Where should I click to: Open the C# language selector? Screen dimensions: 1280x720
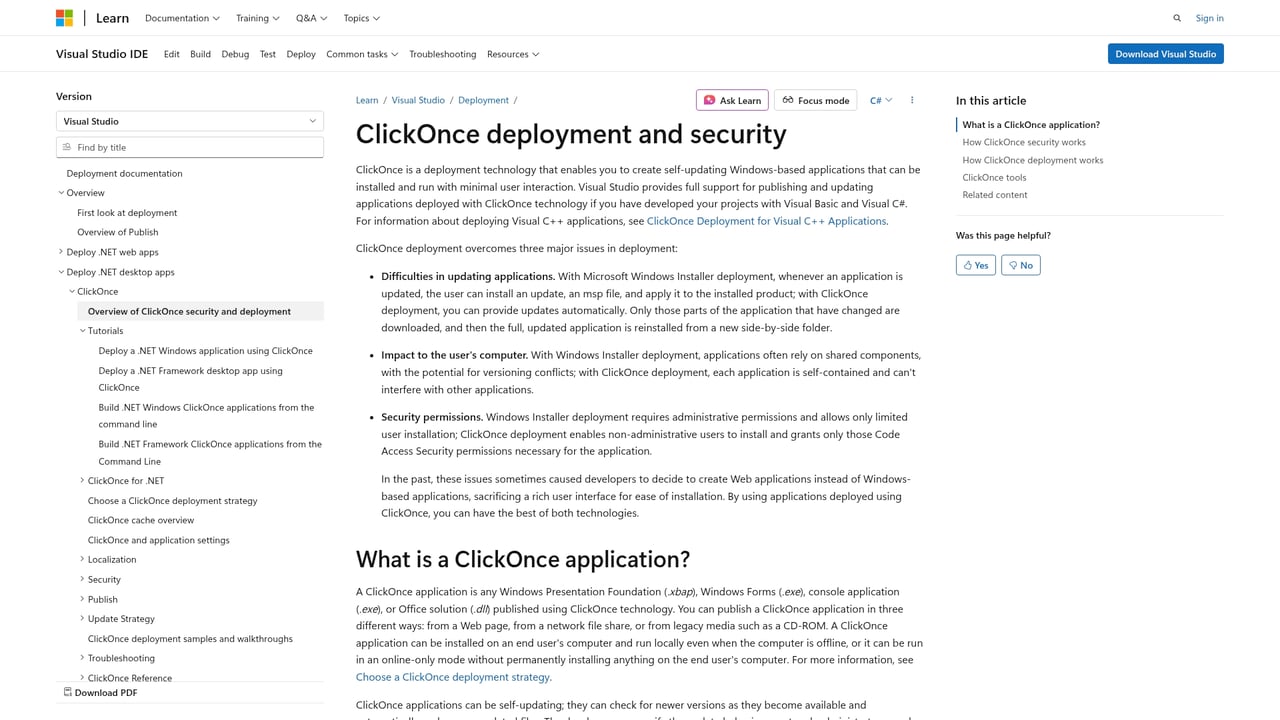tap(879, 100)
